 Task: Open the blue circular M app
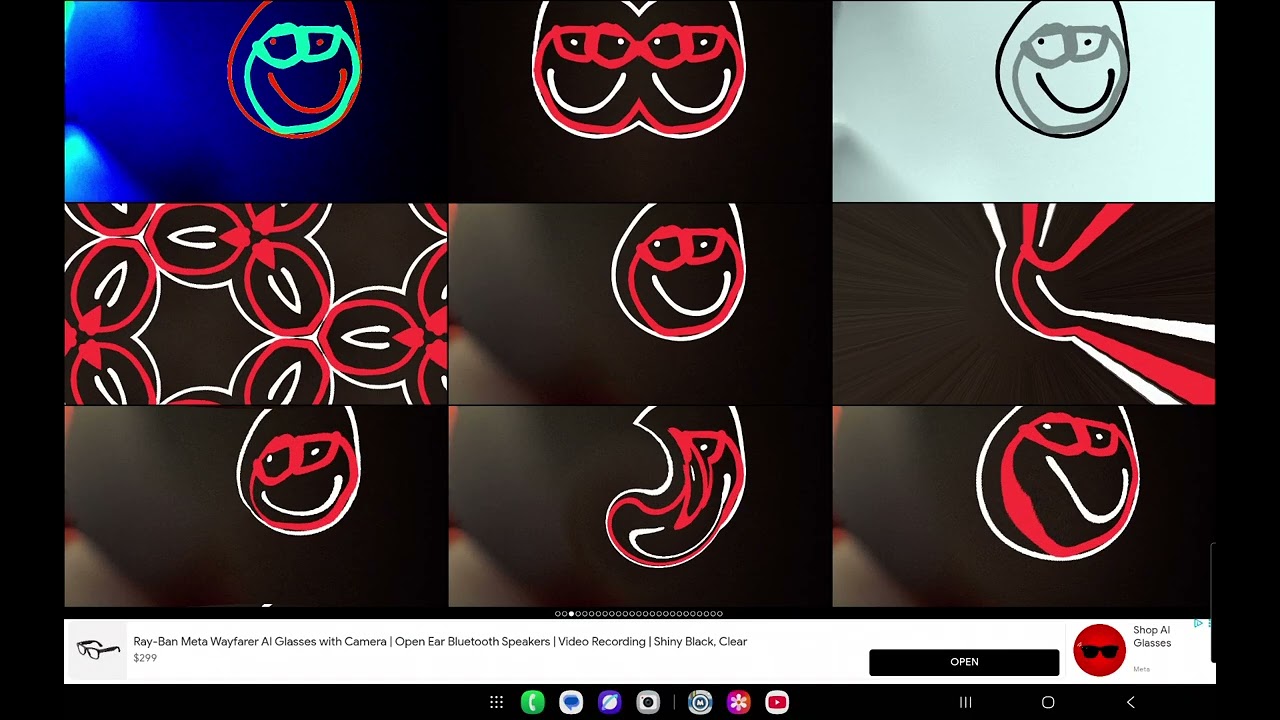(700, 703)
